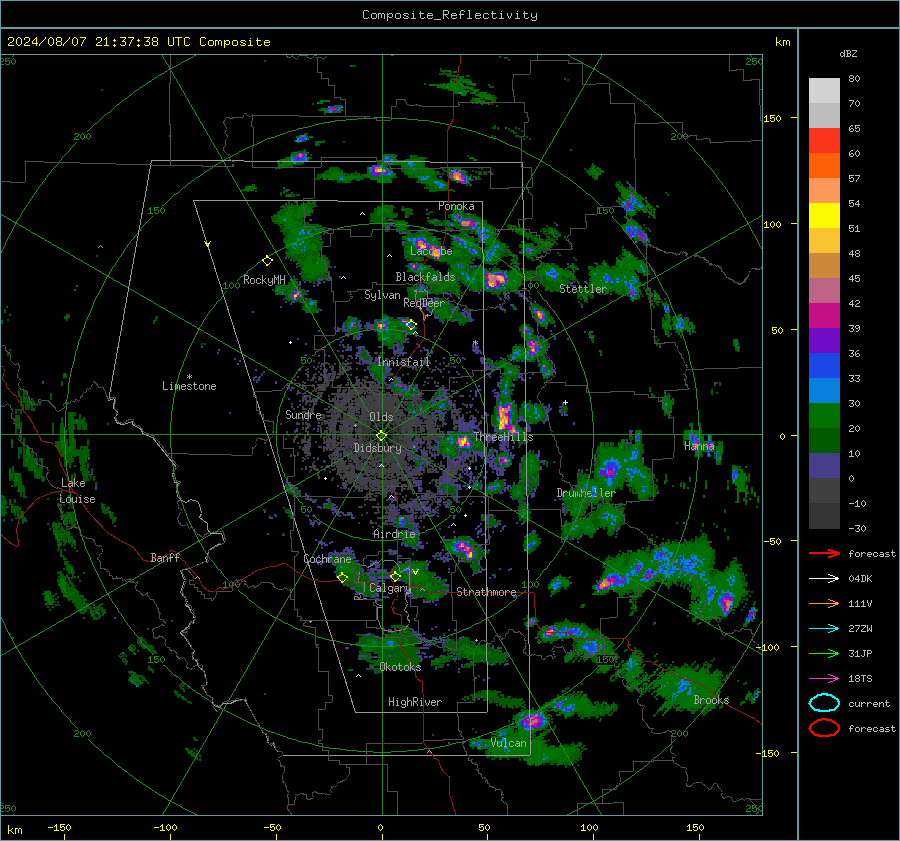Select the orange 111V arrow icon
Image resolution: width=900 pixels, height=841 pixels.
click(x=824, y=603)
